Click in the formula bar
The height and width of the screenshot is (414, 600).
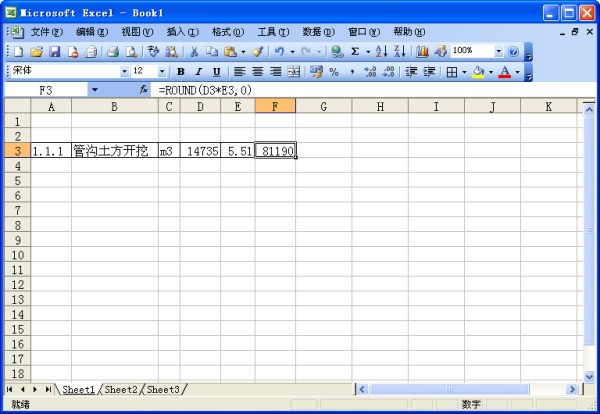373,90
